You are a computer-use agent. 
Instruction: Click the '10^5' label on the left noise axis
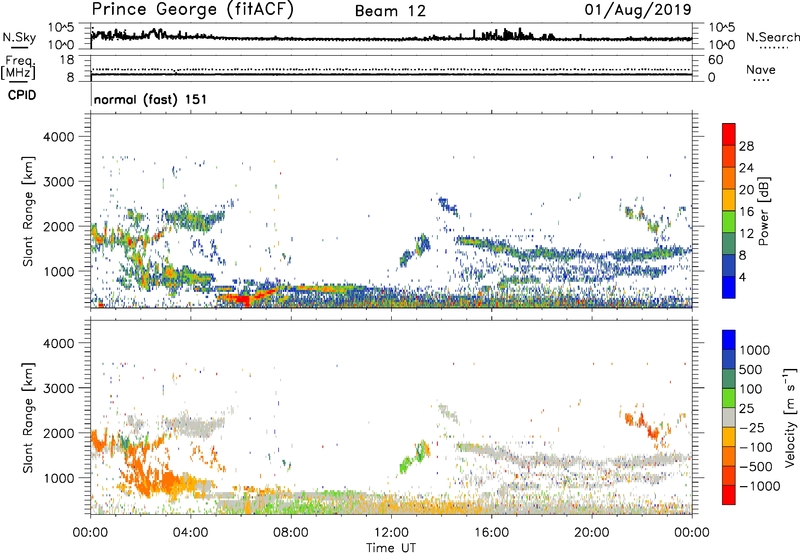61,27
